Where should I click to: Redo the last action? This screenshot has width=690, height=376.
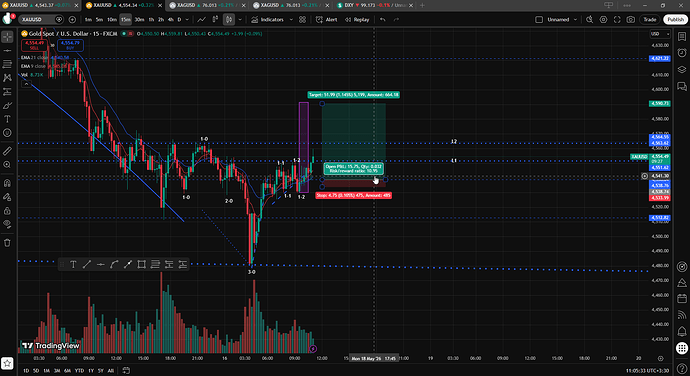[396, 19]
